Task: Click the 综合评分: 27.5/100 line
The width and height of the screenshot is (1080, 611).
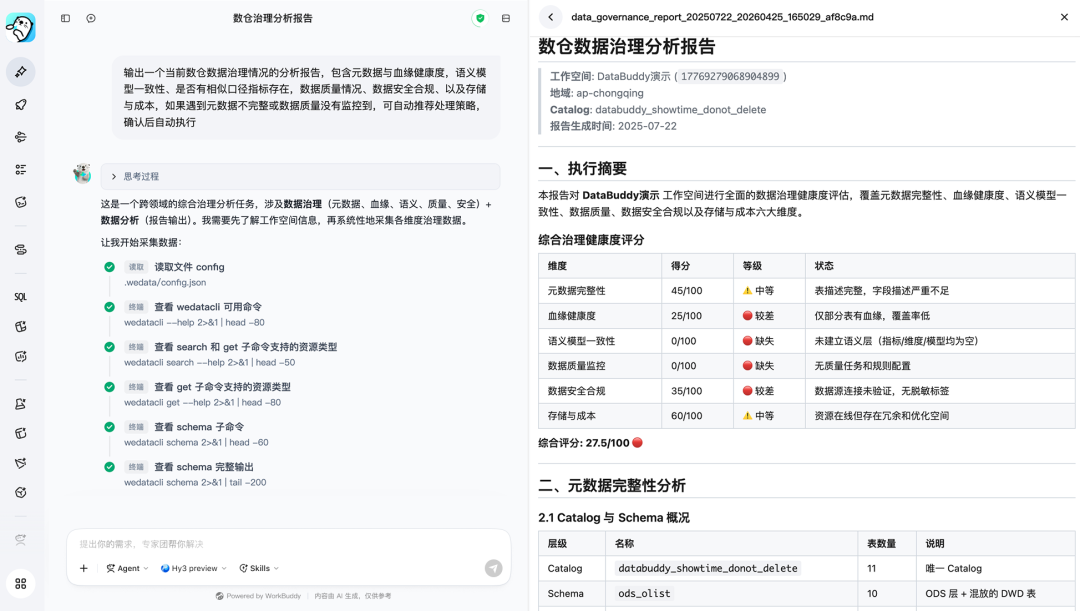Action: [590, 443]
